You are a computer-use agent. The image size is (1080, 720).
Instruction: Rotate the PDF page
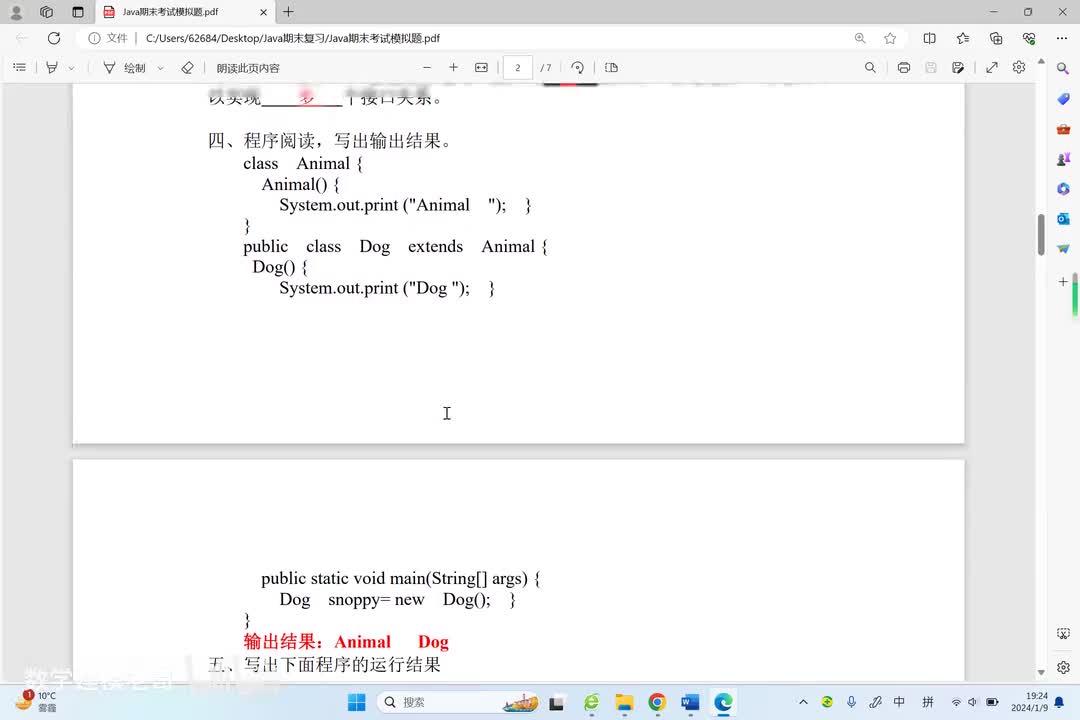[x=578, y=68]
